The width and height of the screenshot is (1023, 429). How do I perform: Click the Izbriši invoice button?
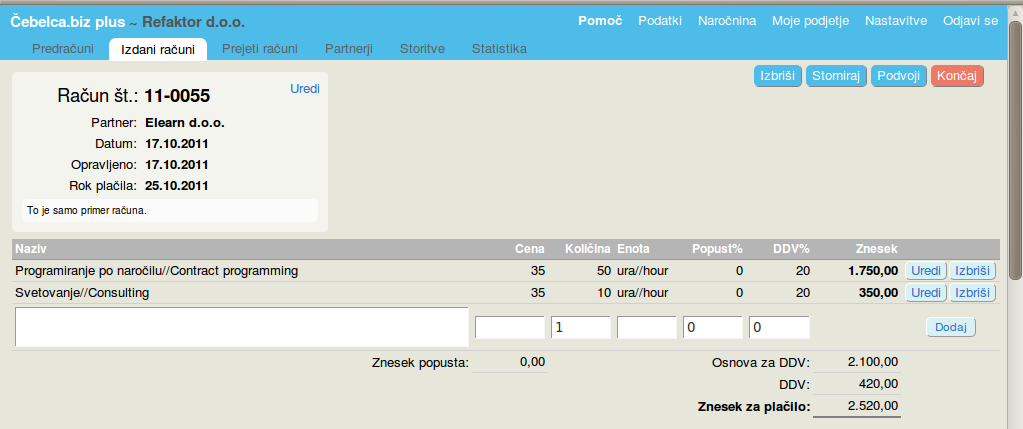[x=777, y=77]
